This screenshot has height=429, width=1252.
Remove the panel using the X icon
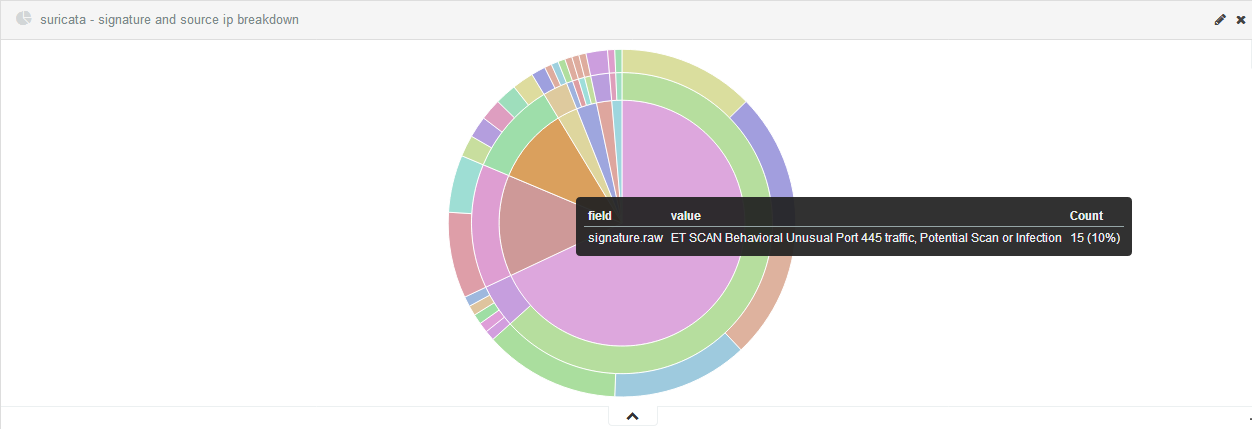tap(1241, 20)
